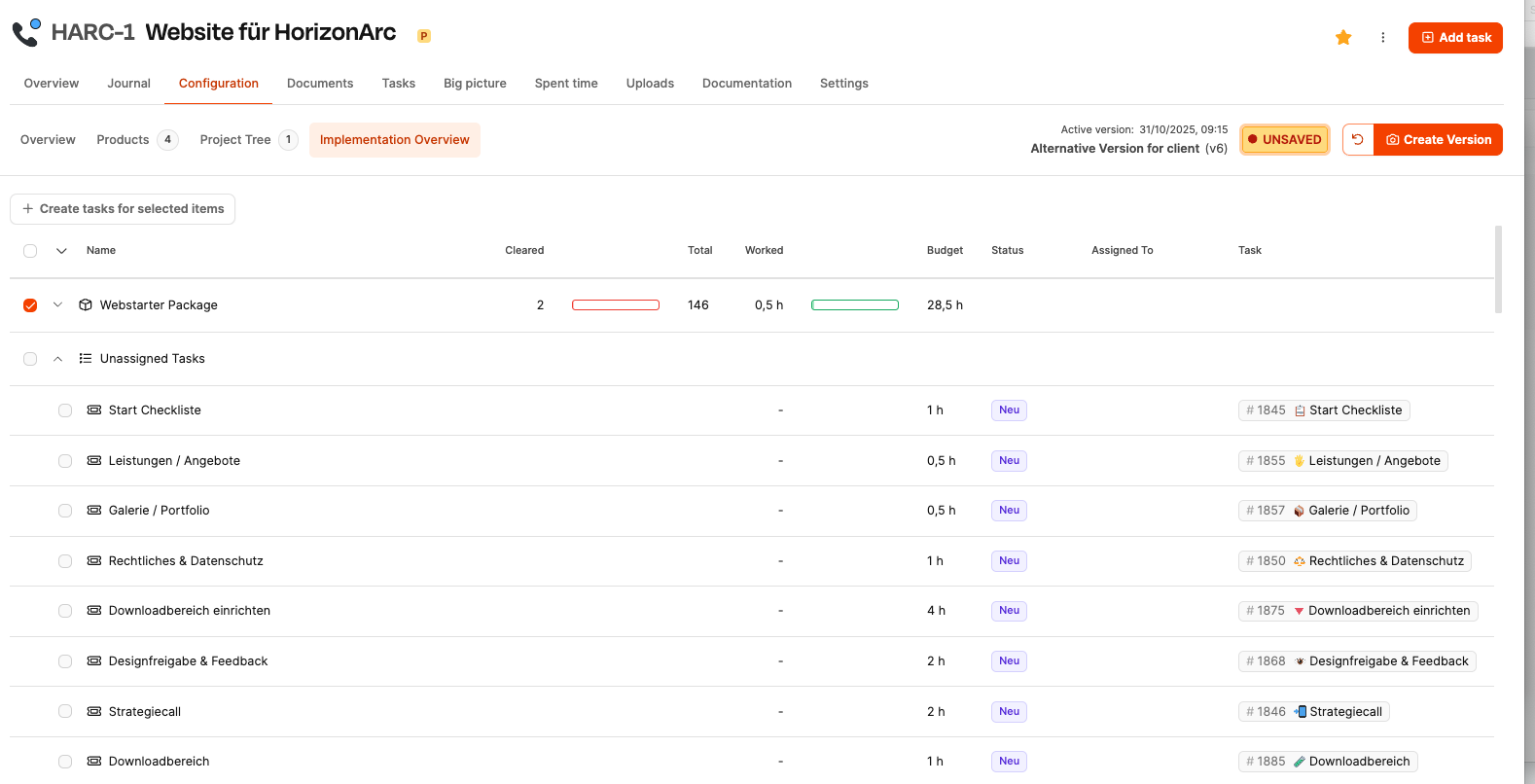The image size is (1535, 784).
Task: Switch to the Big picture tab
Action: click(x=475, y=84)
